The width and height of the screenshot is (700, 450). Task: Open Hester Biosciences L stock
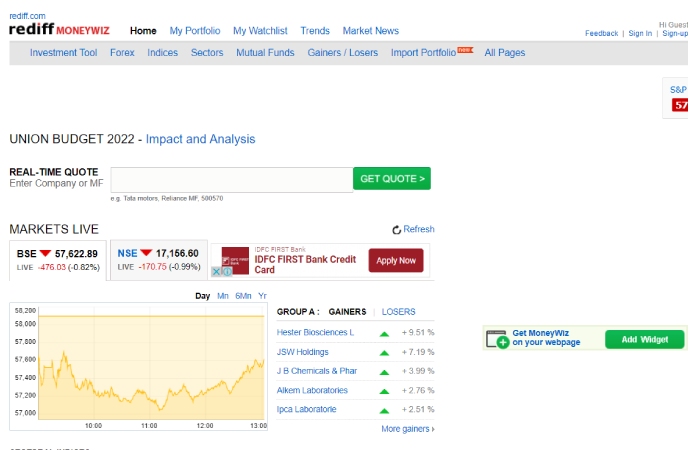[x=315, y=332]
